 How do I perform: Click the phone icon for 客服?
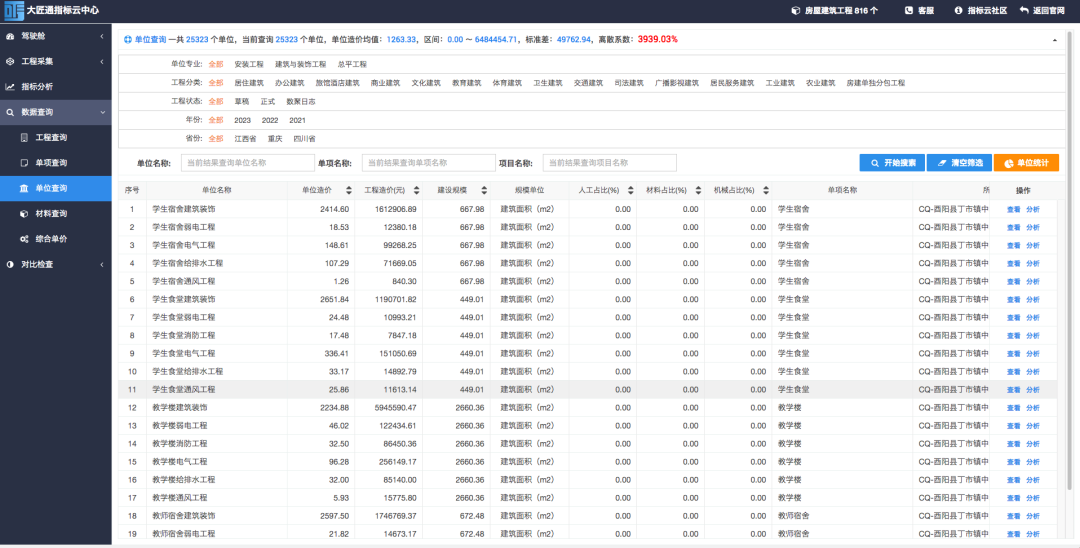pos(908,10)
